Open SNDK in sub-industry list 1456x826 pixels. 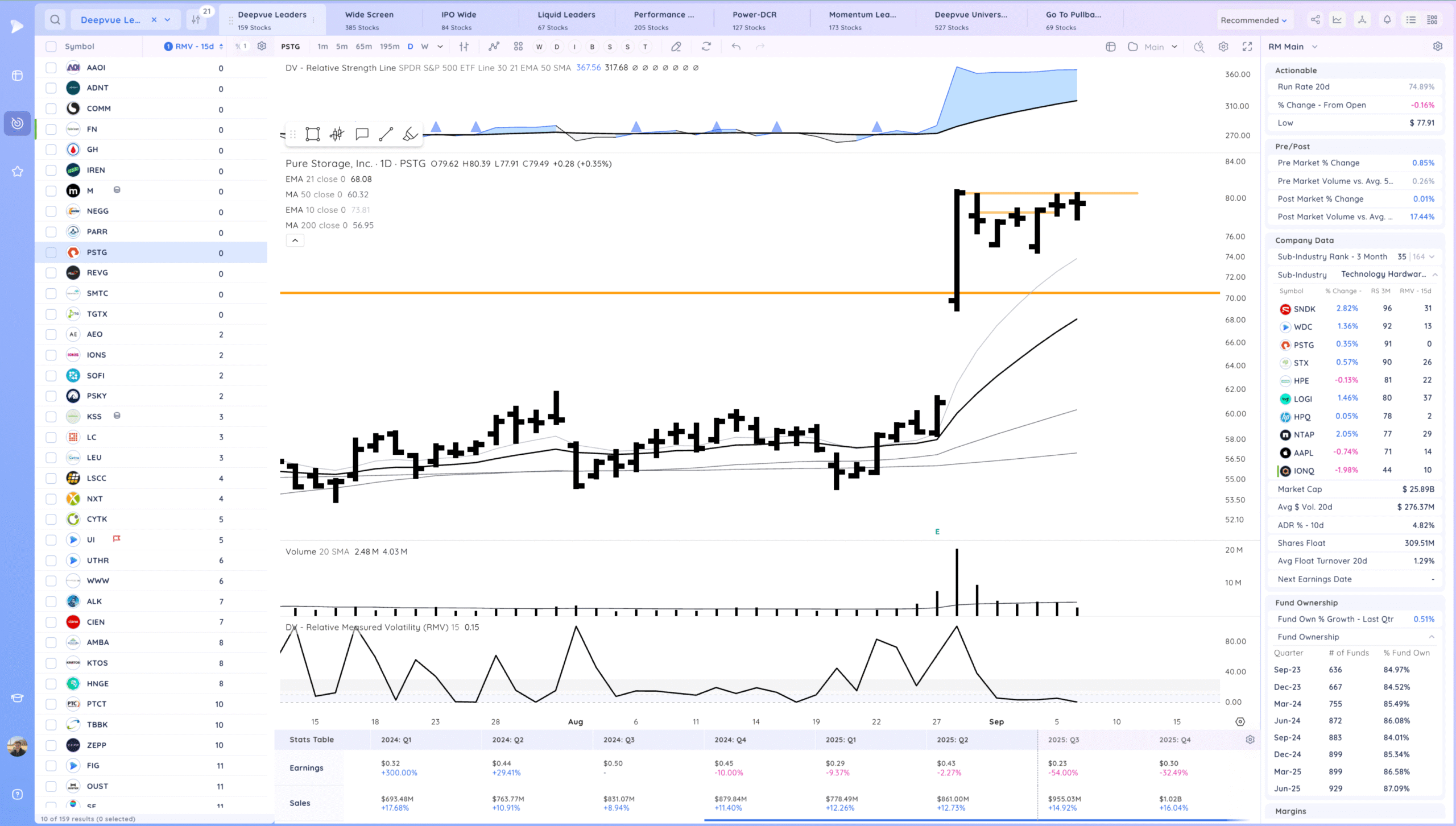click(1304, 309)
